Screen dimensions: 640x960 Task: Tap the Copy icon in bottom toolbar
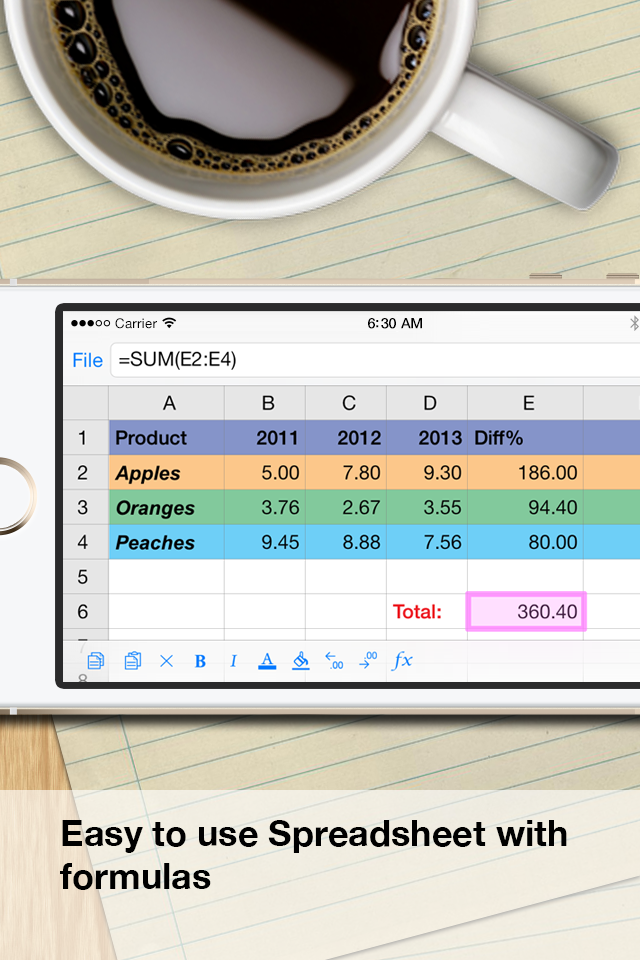96,661
